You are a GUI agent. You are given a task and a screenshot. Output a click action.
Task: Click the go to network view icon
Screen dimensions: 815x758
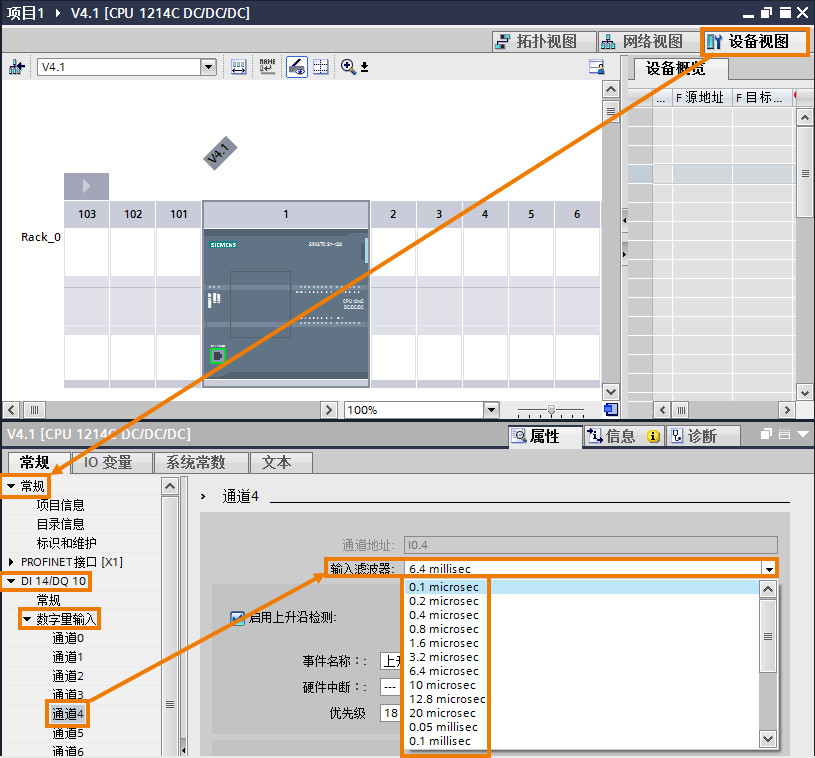pos(16,67)
